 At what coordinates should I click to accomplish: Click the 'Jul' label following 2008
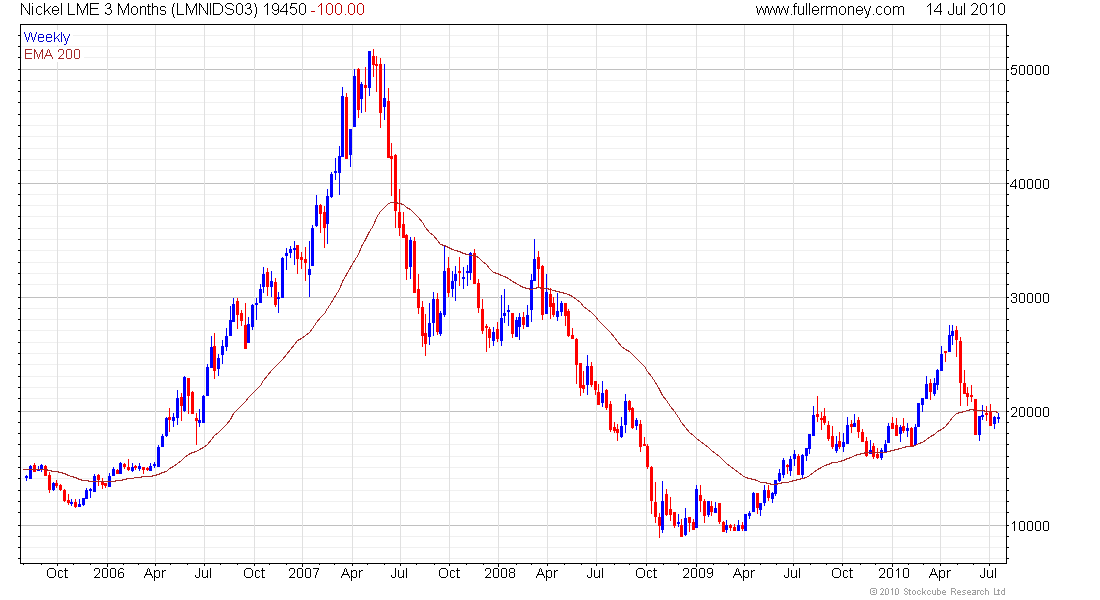[595, 573]
